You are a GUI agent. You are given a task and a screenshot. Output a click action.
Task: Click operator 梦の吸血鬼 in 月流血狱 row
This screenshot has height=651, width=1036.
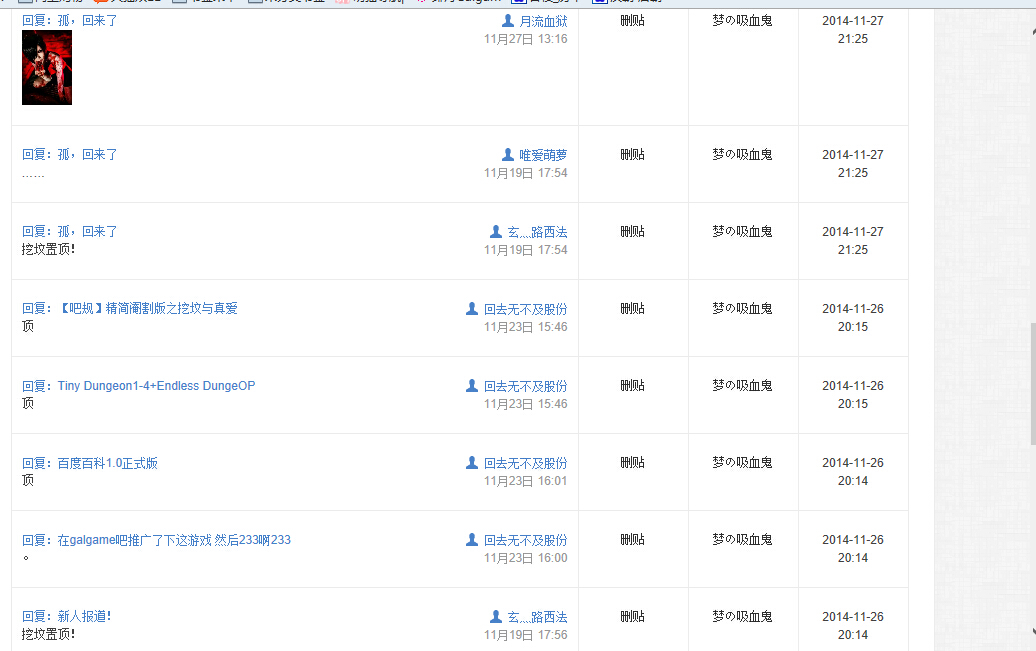(742, 20)
